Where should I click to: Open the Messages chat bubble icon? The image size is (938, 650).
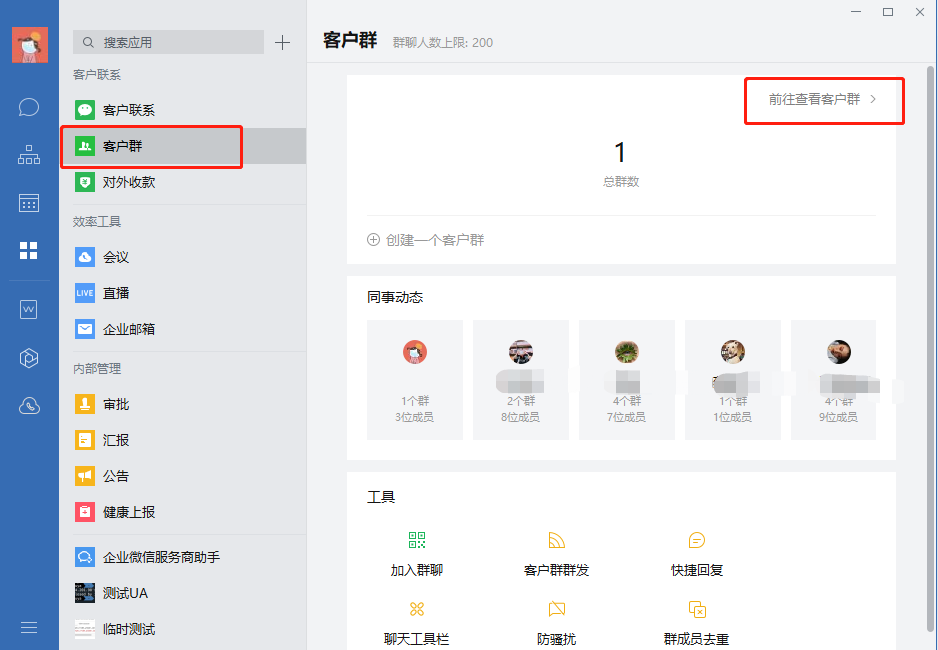pyautogui.click(x=29, y=107)
